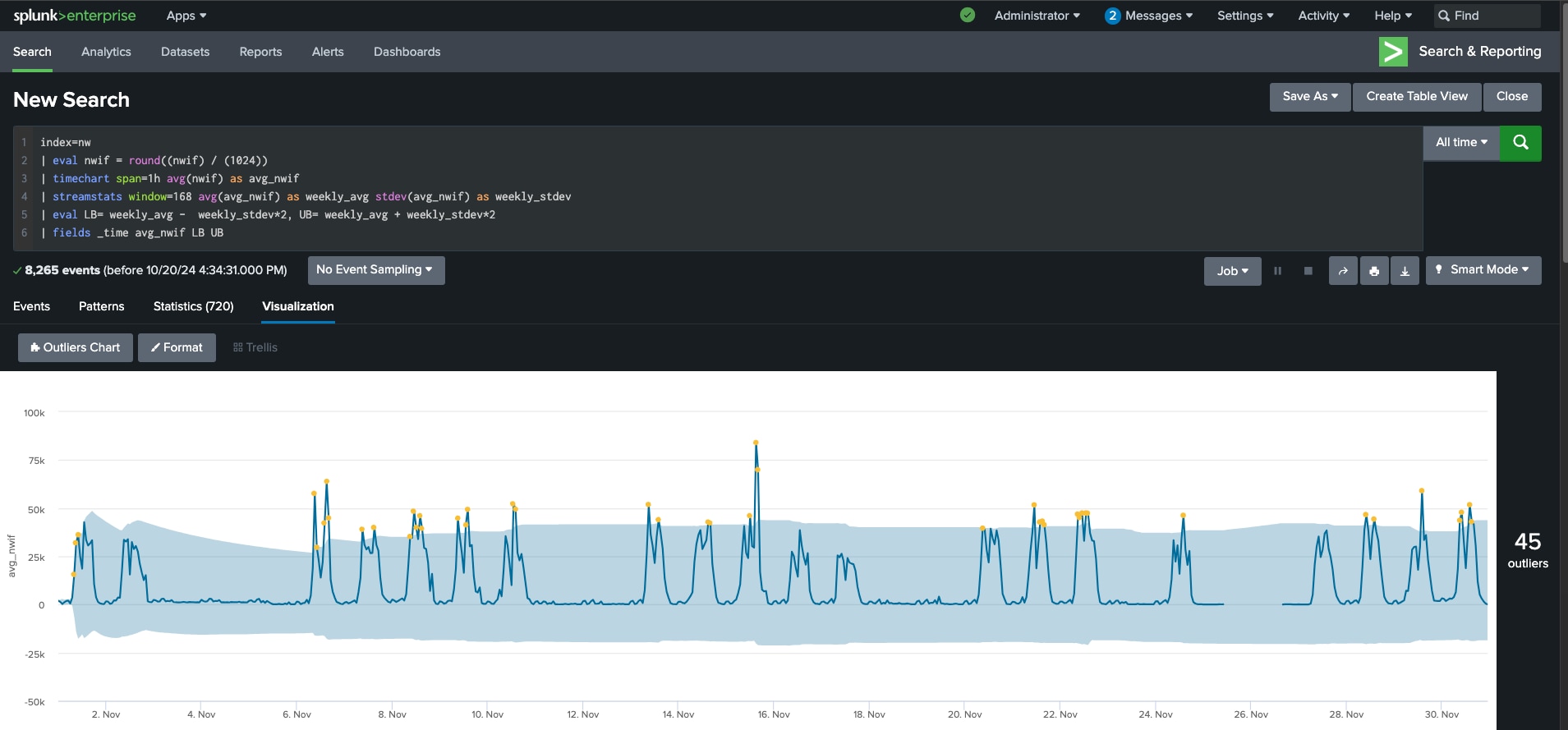Click the Search & Reporting app icon

point(1393,52)
